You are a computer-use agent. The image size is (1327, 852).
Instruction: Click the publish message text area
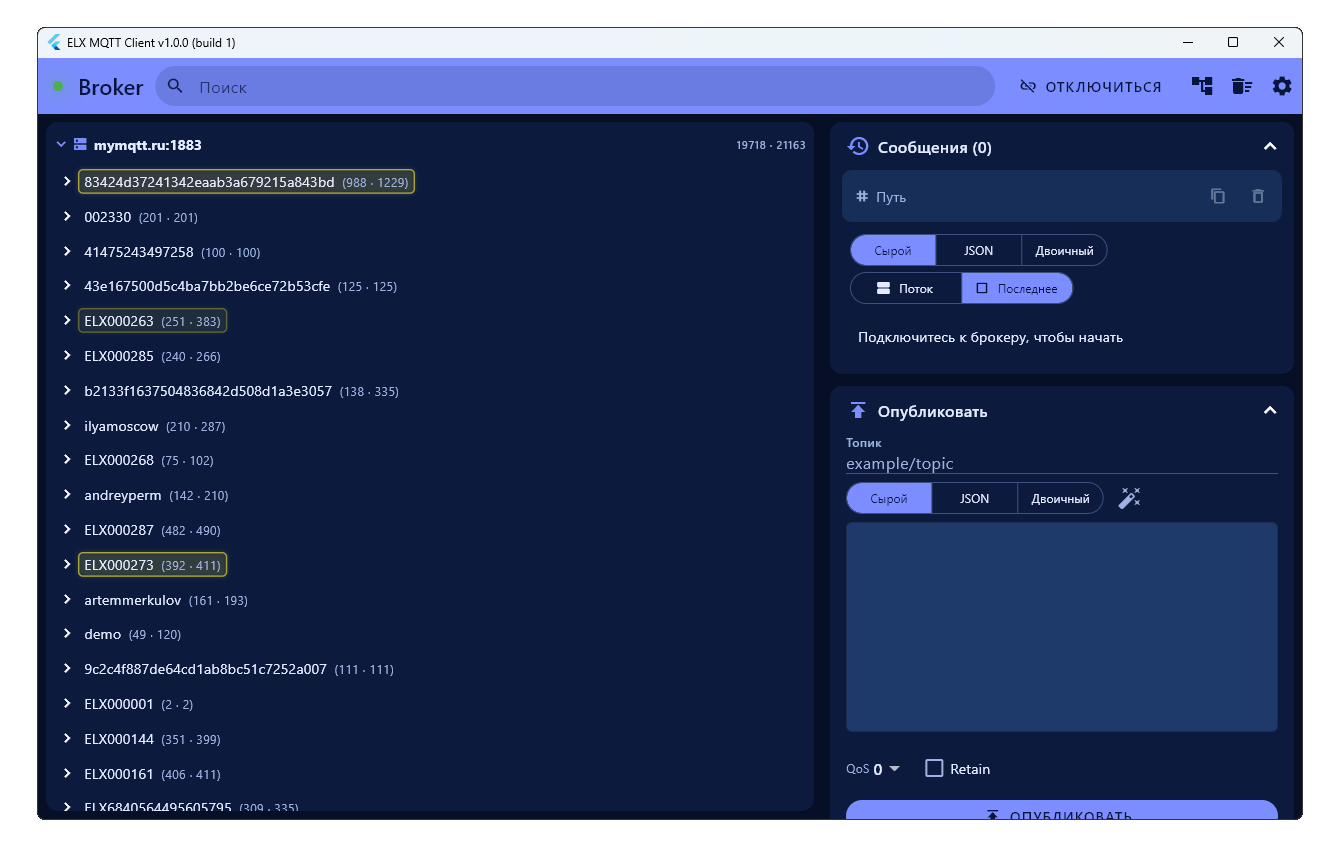(x=1062, y=627)
